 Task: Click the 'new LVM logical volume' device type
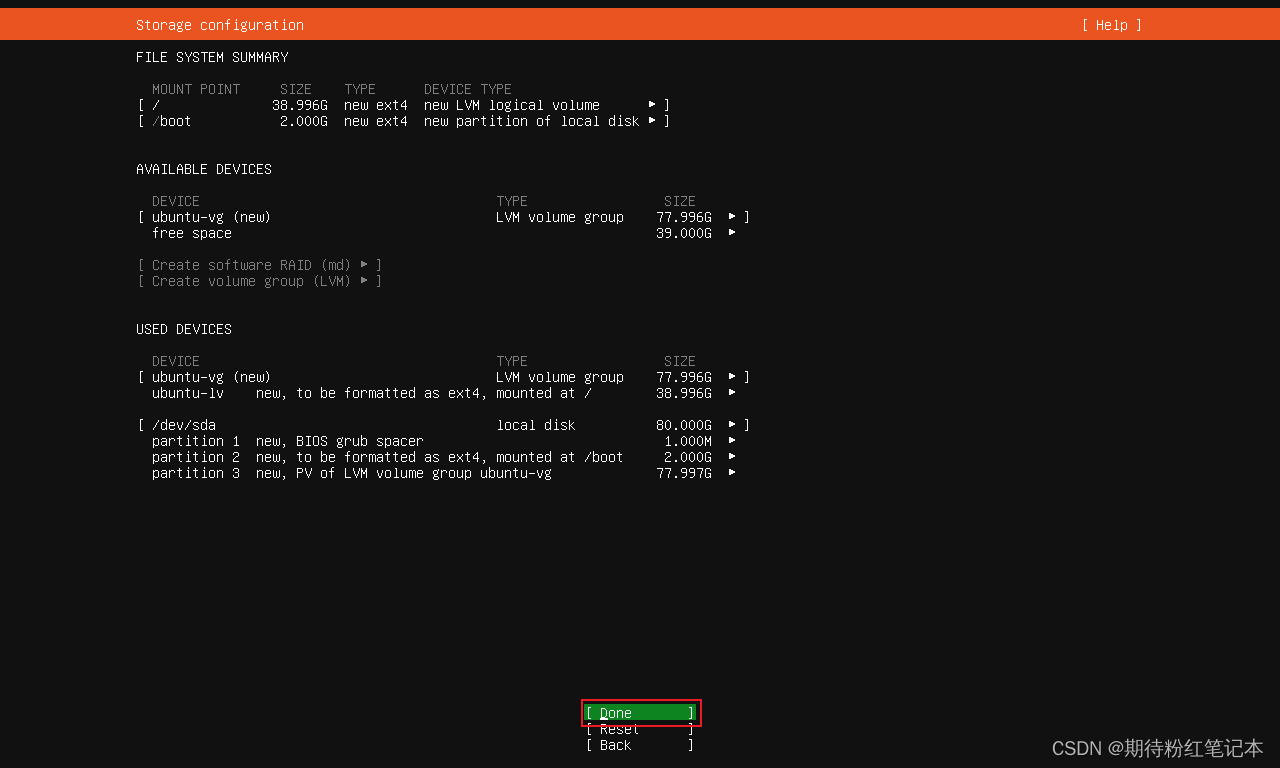(512, 105)
